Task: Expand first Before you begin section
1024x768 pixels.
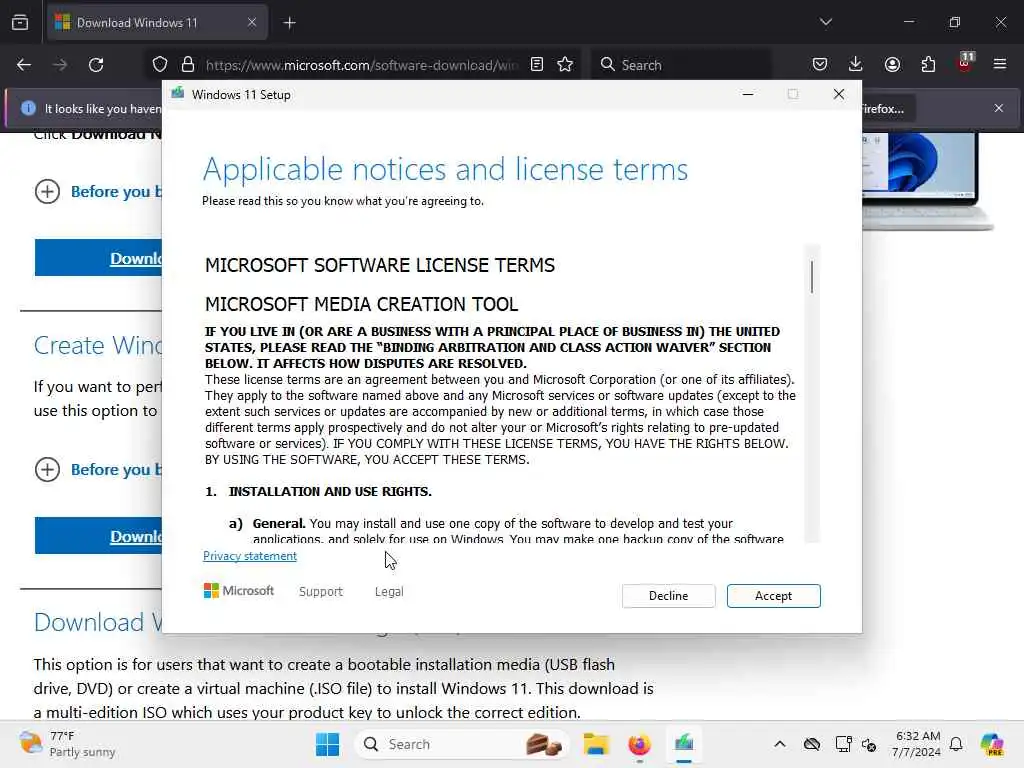Action: click(98, 191)
